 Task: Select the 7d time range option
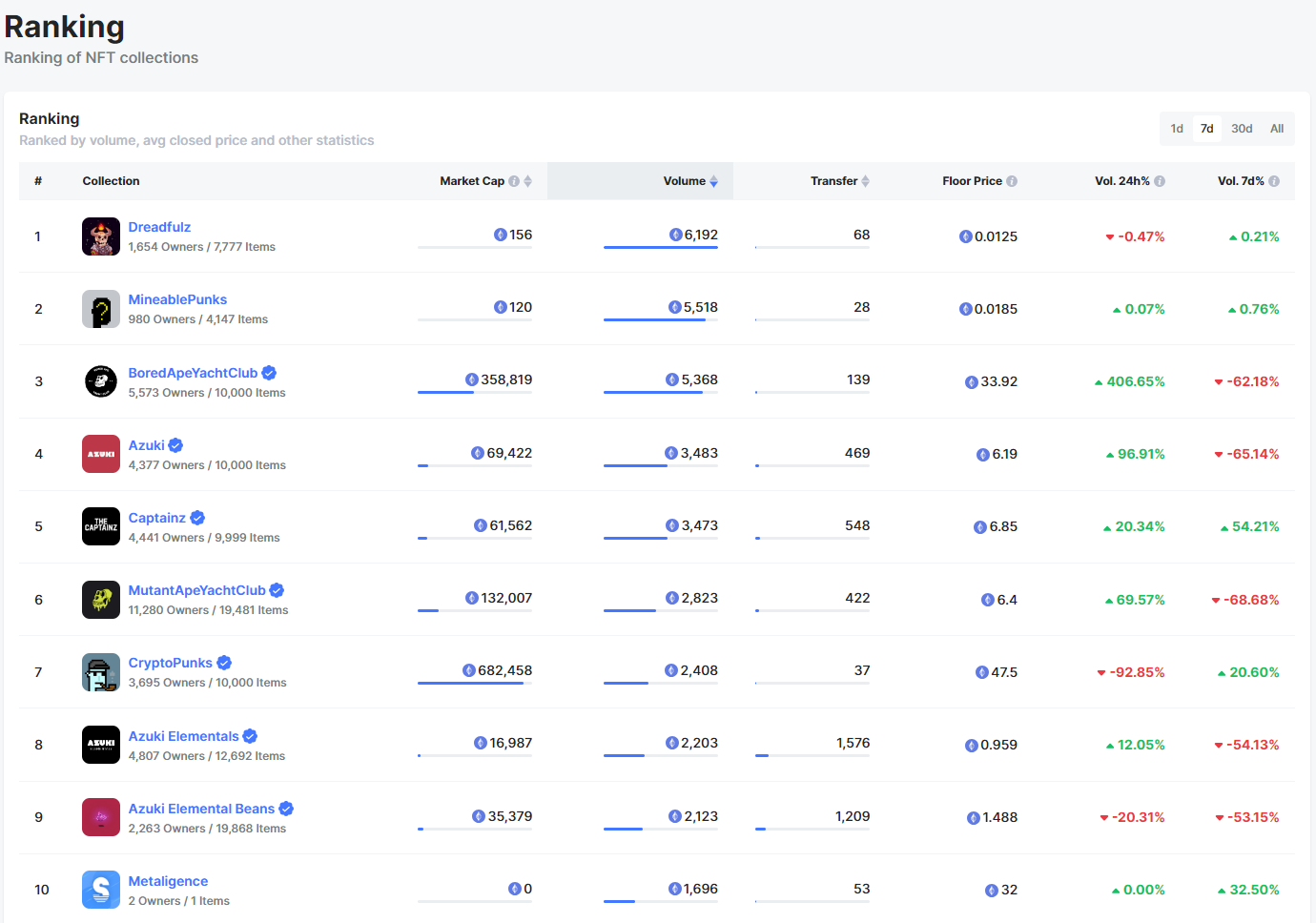[1207, 129]
